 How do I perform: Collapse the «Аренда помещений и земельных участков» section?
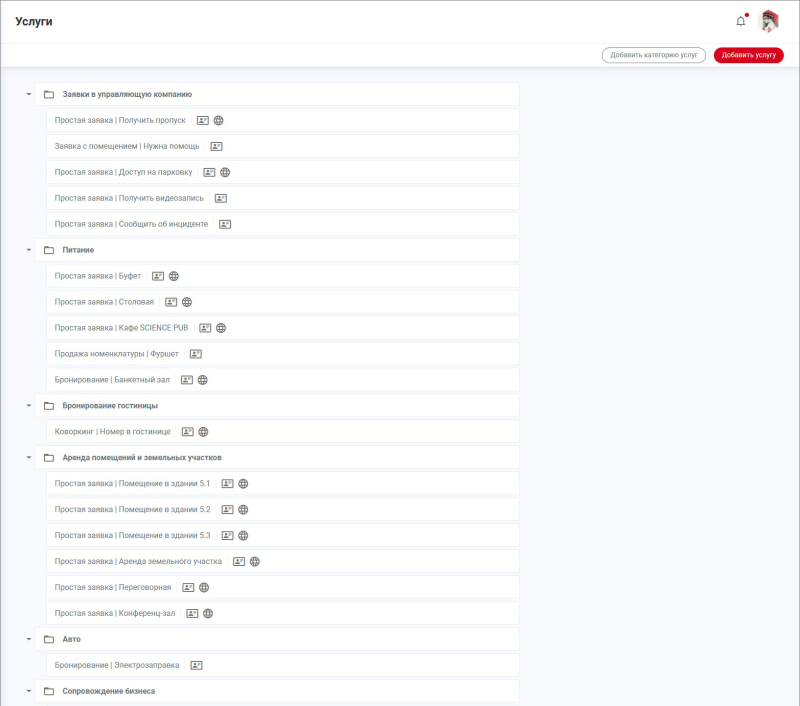(x=28, y=458)
